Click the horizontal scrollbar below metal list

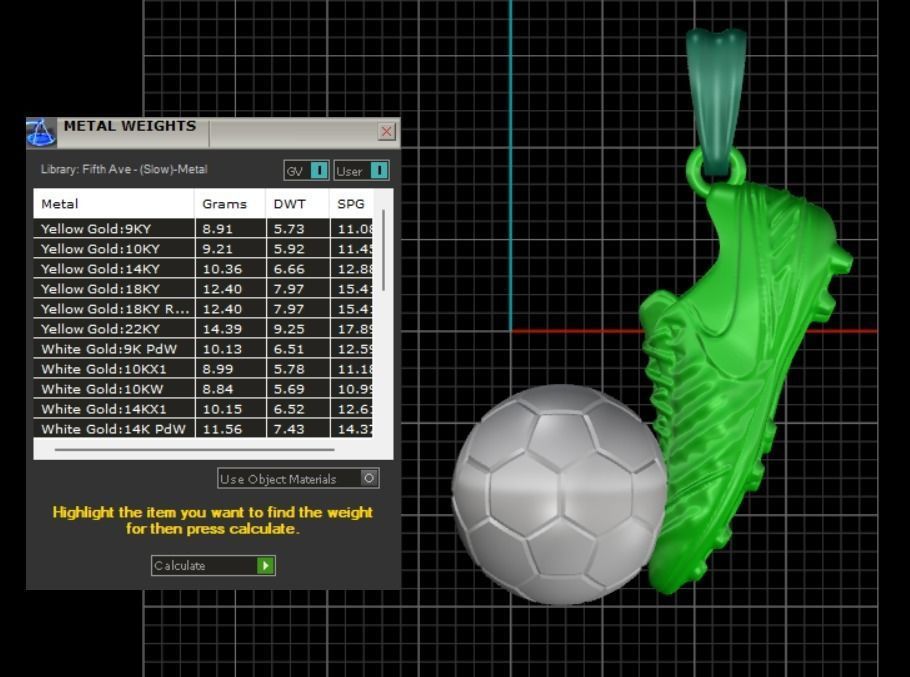(x=194, y=449)
